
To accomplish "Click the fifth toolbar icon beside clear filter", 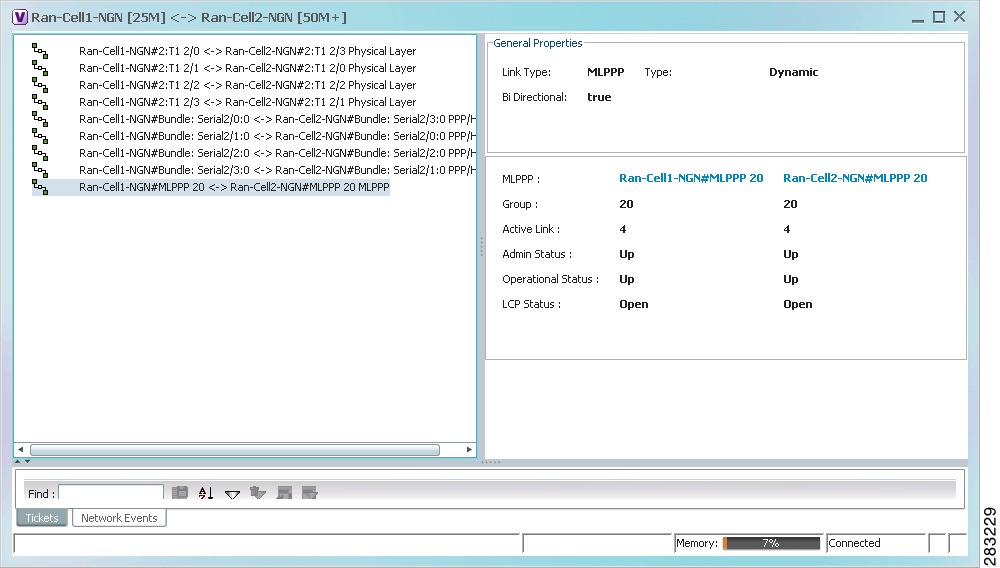I will point(284,492).
